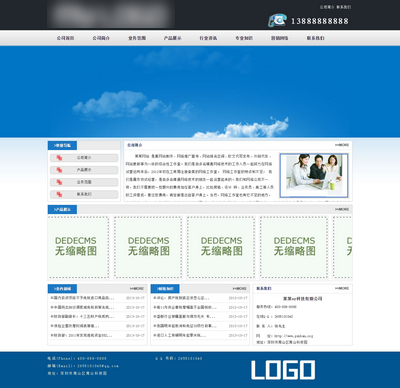The image size is (400, 388).
Task: Click the 公司简介 button in the left sidebar
Action: [x=84, y=158]
